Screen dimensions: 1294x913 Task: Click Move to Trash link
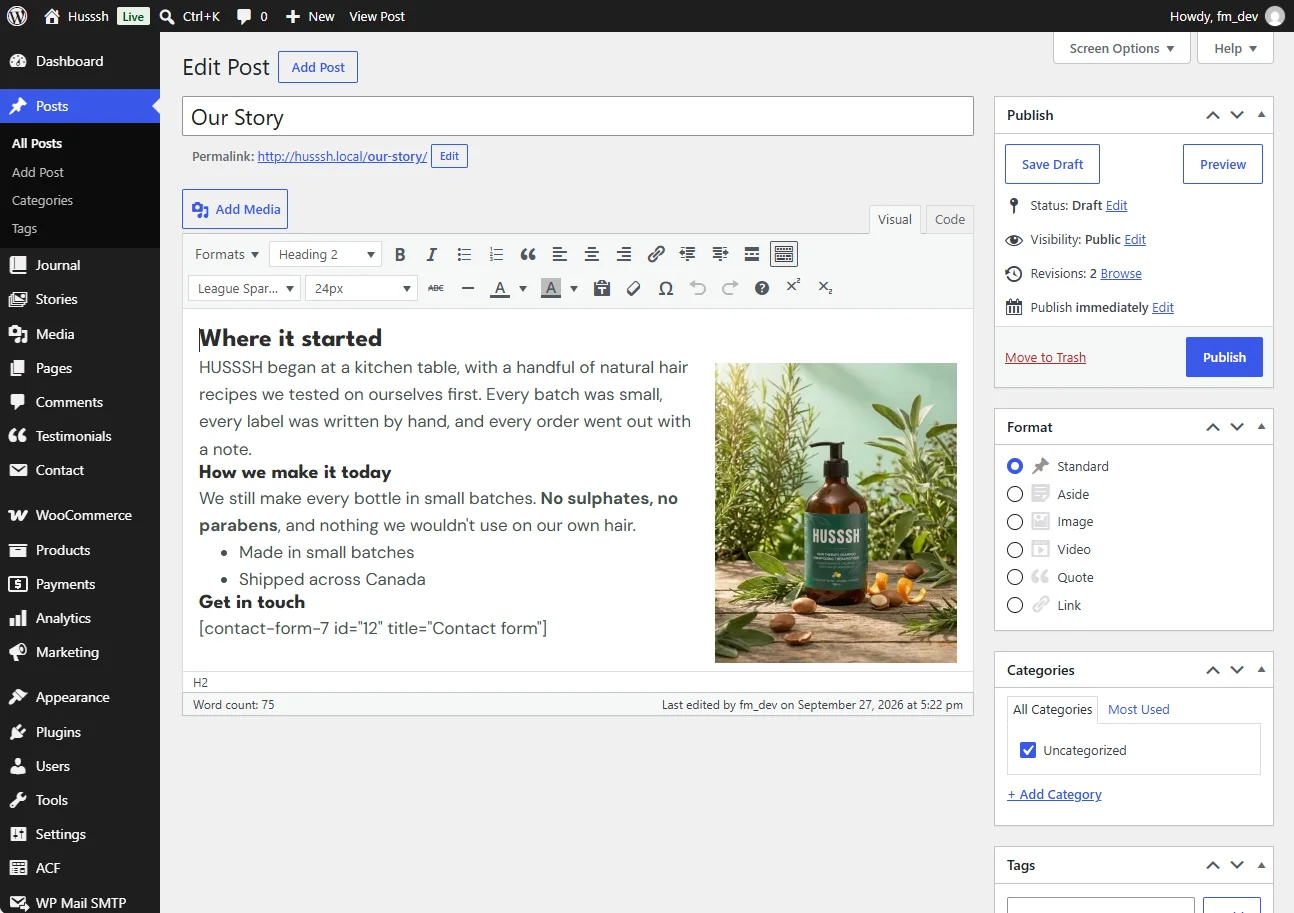click(1045, 357)
